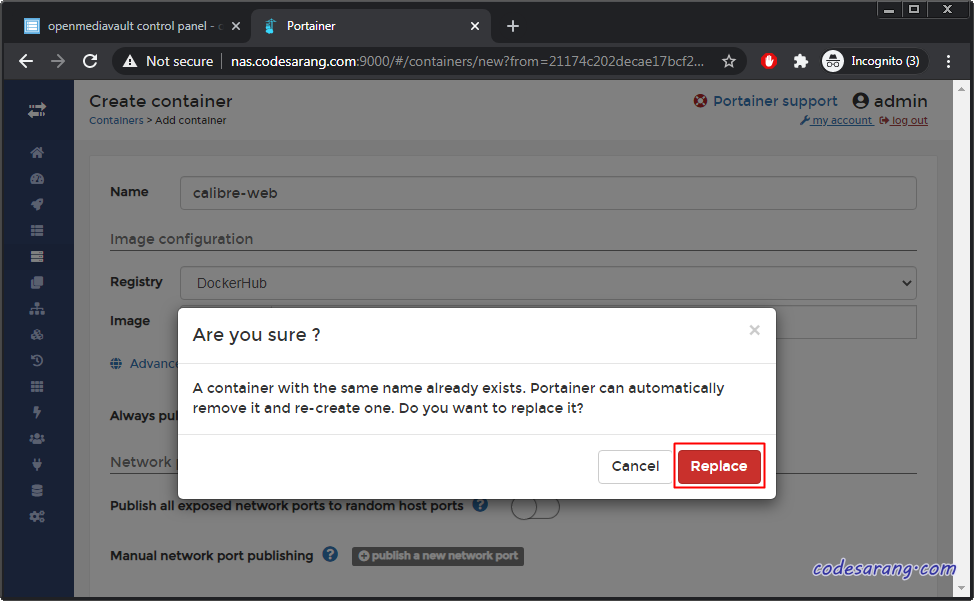Viewport: 974px width, 601px height.
Task: Open the Stacks list icon in sidebar
Action: [37, 230]
